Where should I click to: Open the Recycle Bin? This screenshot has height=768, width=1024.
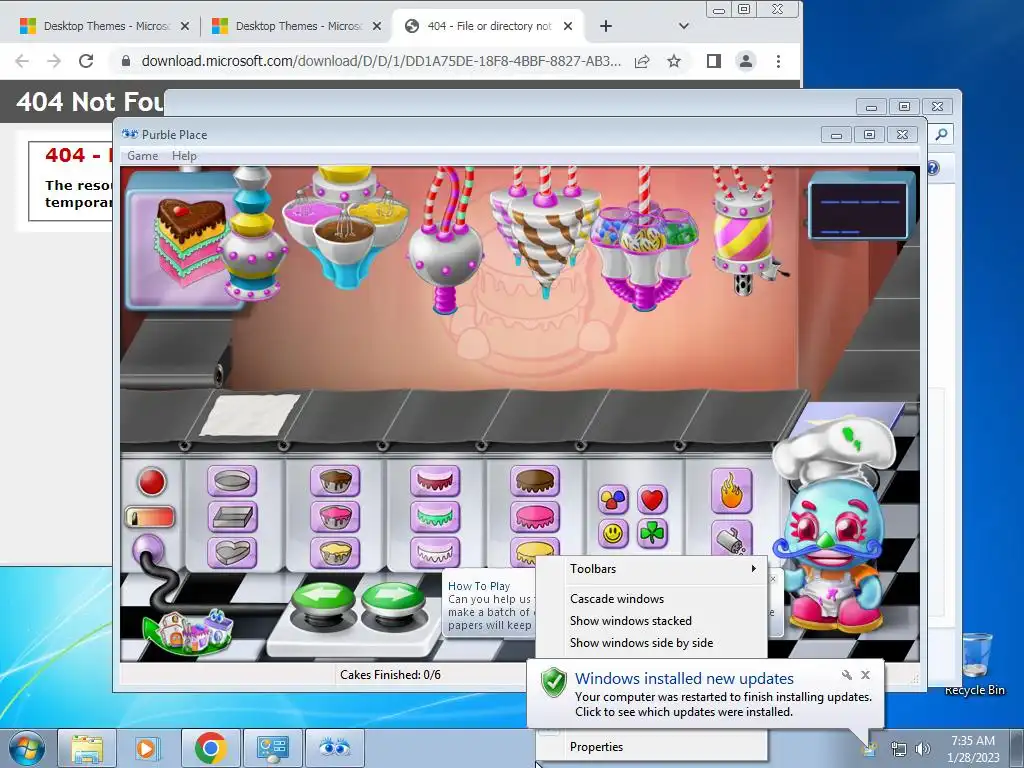pos(975,663)
